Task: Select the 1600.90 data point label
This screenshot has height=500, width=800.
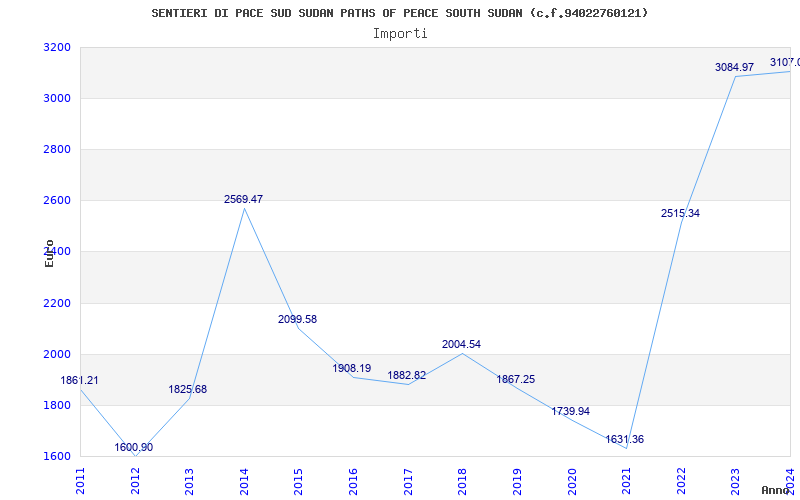Action: click(134, 448)
